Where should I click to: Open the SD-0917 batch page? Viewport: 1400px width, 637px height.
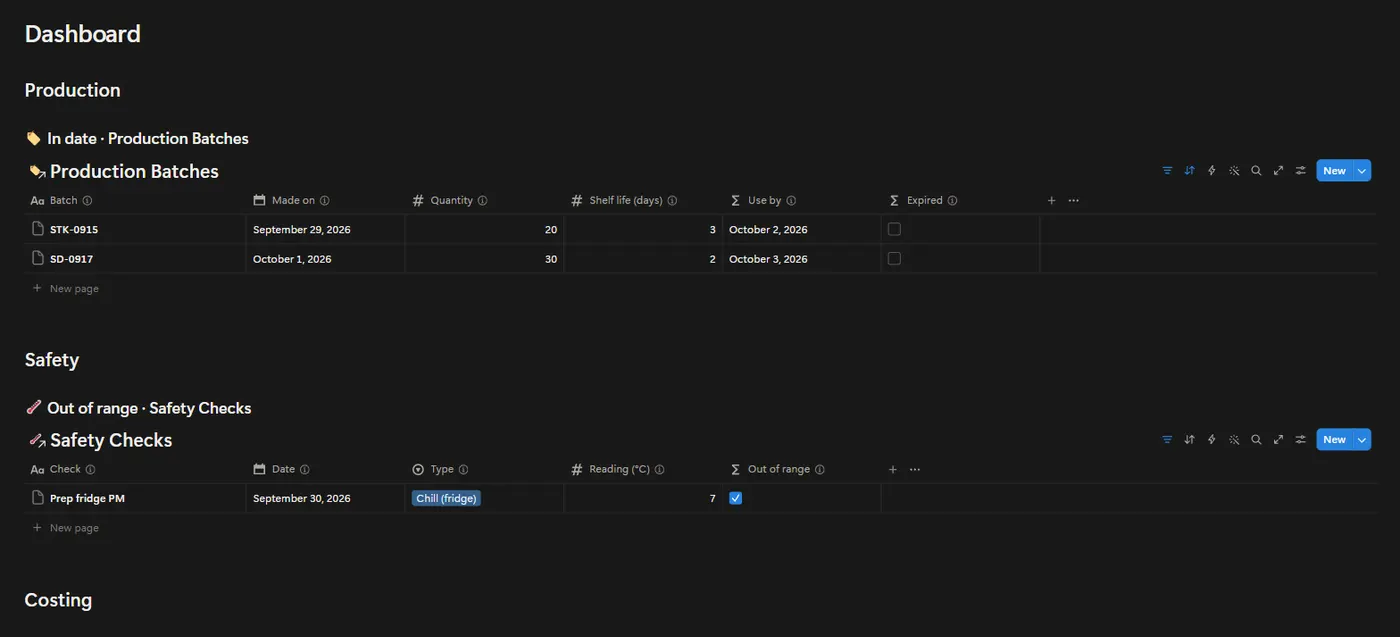pyautogui.click(x=71, y=259)
